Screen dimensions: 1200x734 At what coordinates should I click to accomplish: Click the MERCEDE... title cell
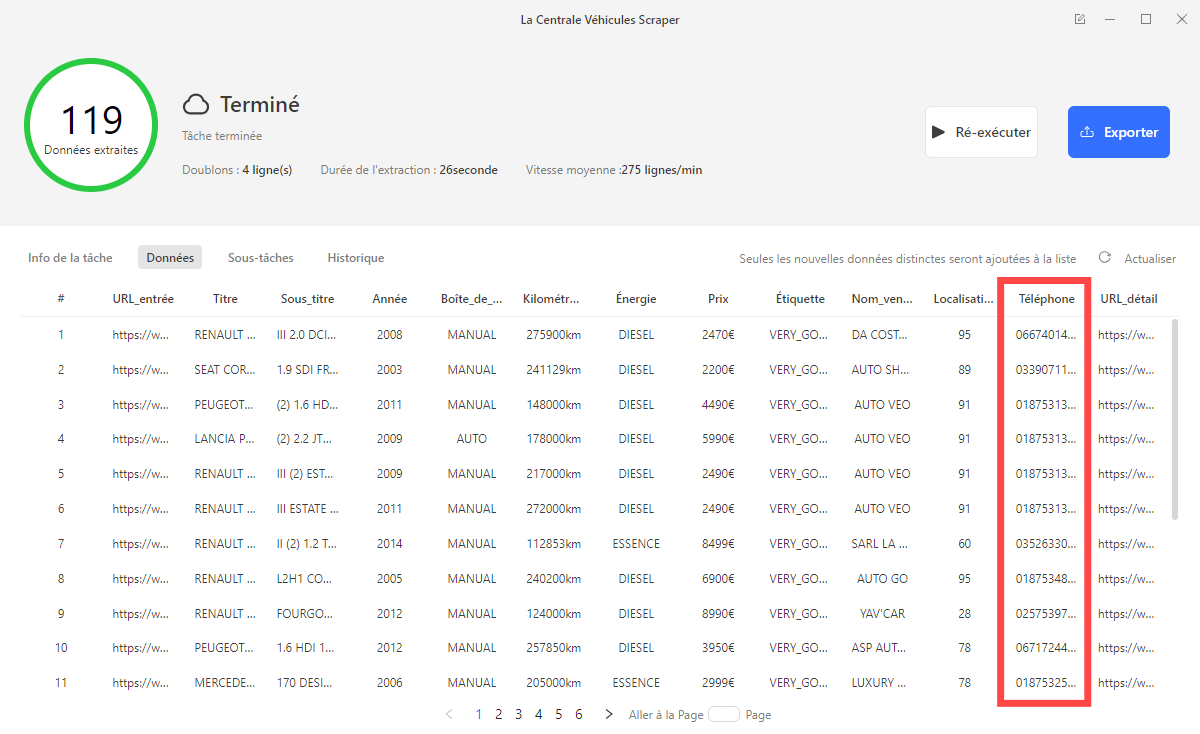click(x=225, y=683)
